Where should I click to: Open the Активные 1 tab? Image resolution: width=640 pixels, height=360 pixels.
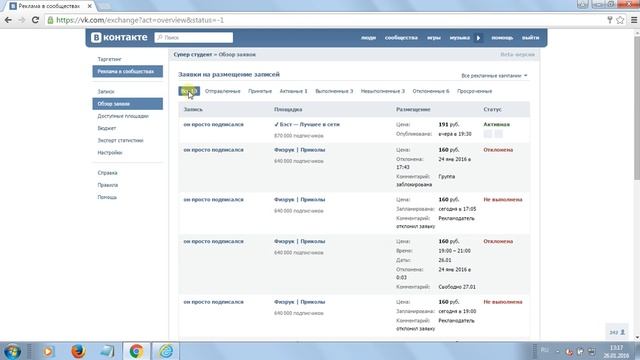click(293, 91)
